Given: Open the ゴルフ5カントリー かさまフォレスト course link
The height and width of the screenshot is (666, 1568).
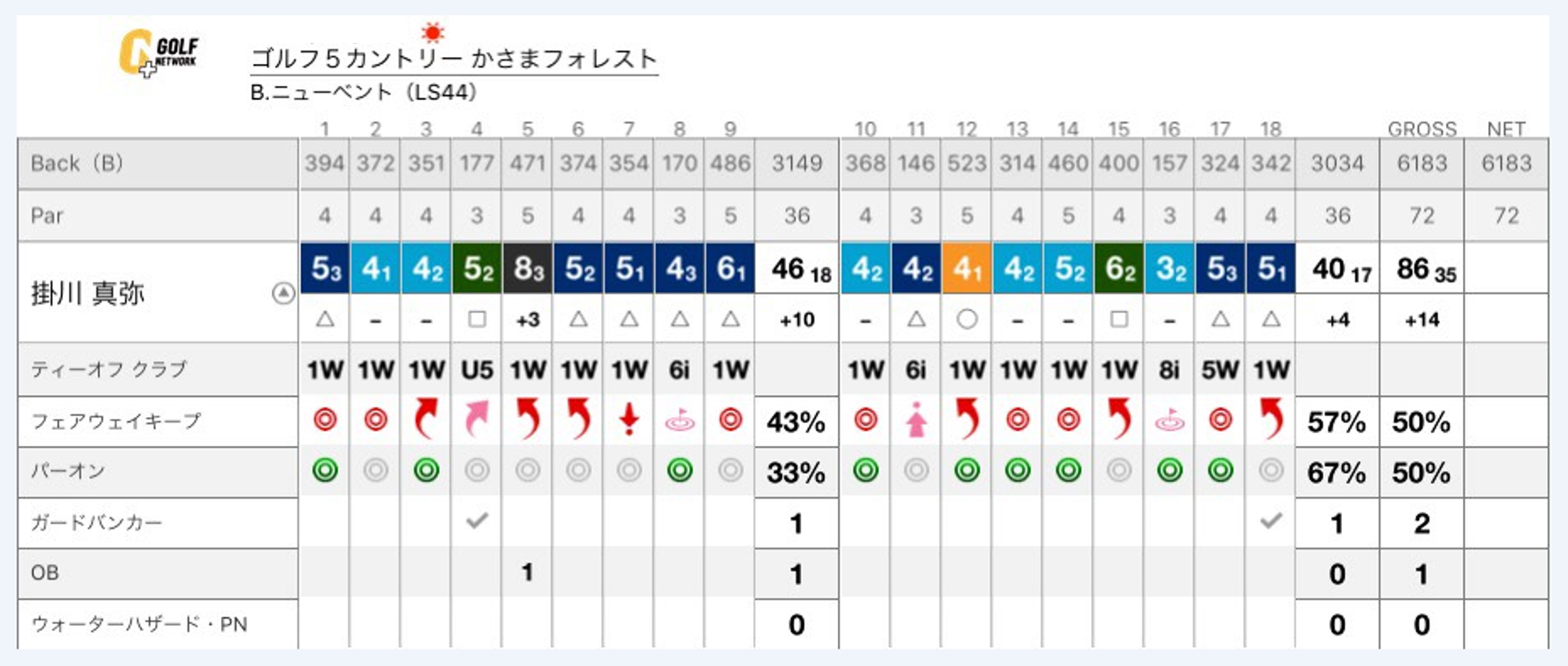Looking at the screenshot, I should point(454,59).
